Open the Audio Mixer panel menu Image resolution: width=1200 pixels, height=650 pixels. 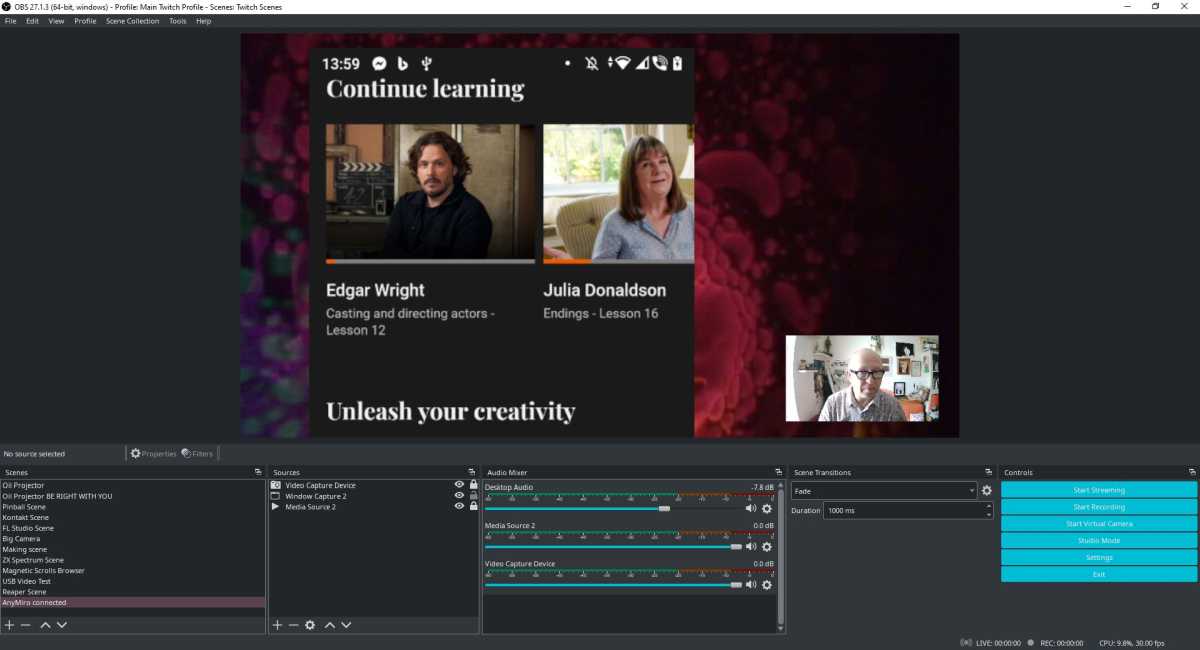(779, 471)
